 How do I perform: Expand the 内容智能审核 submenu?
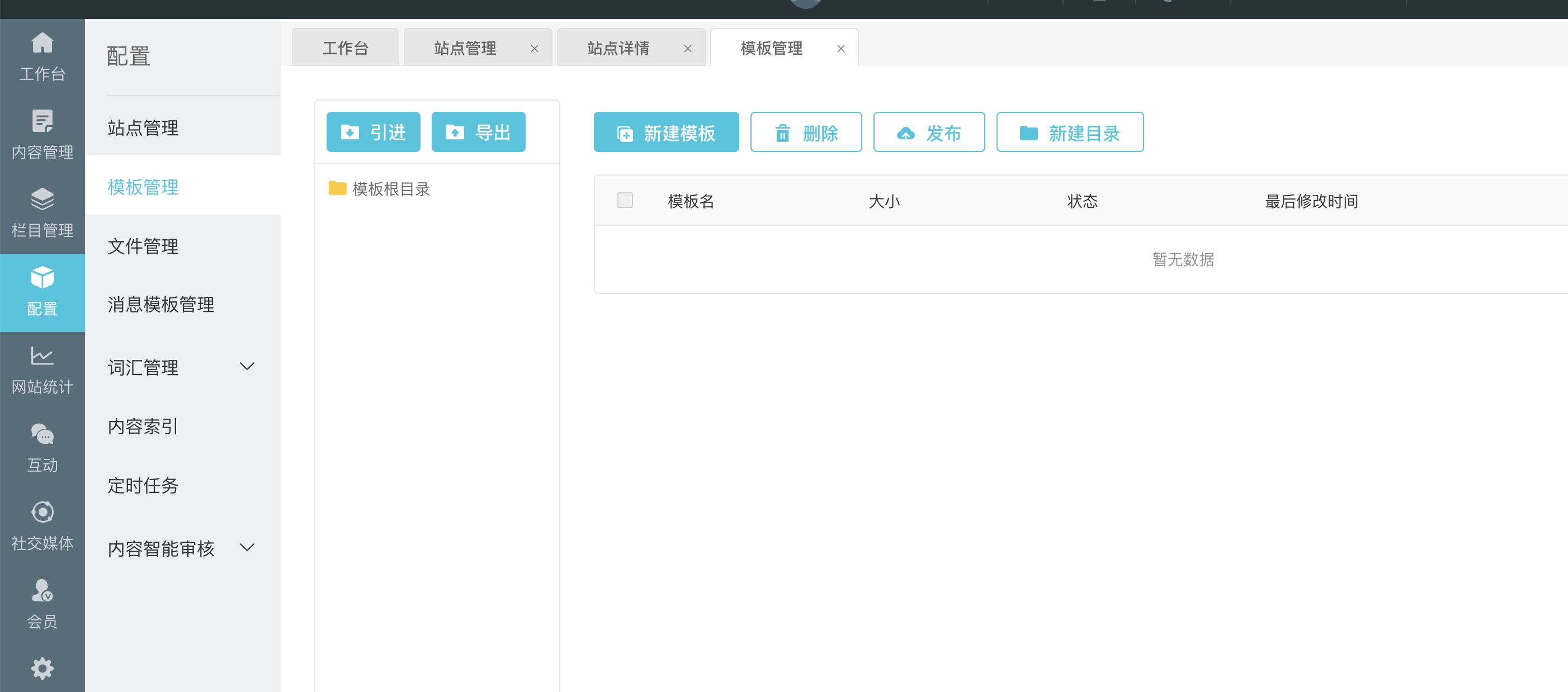(247, 548)
